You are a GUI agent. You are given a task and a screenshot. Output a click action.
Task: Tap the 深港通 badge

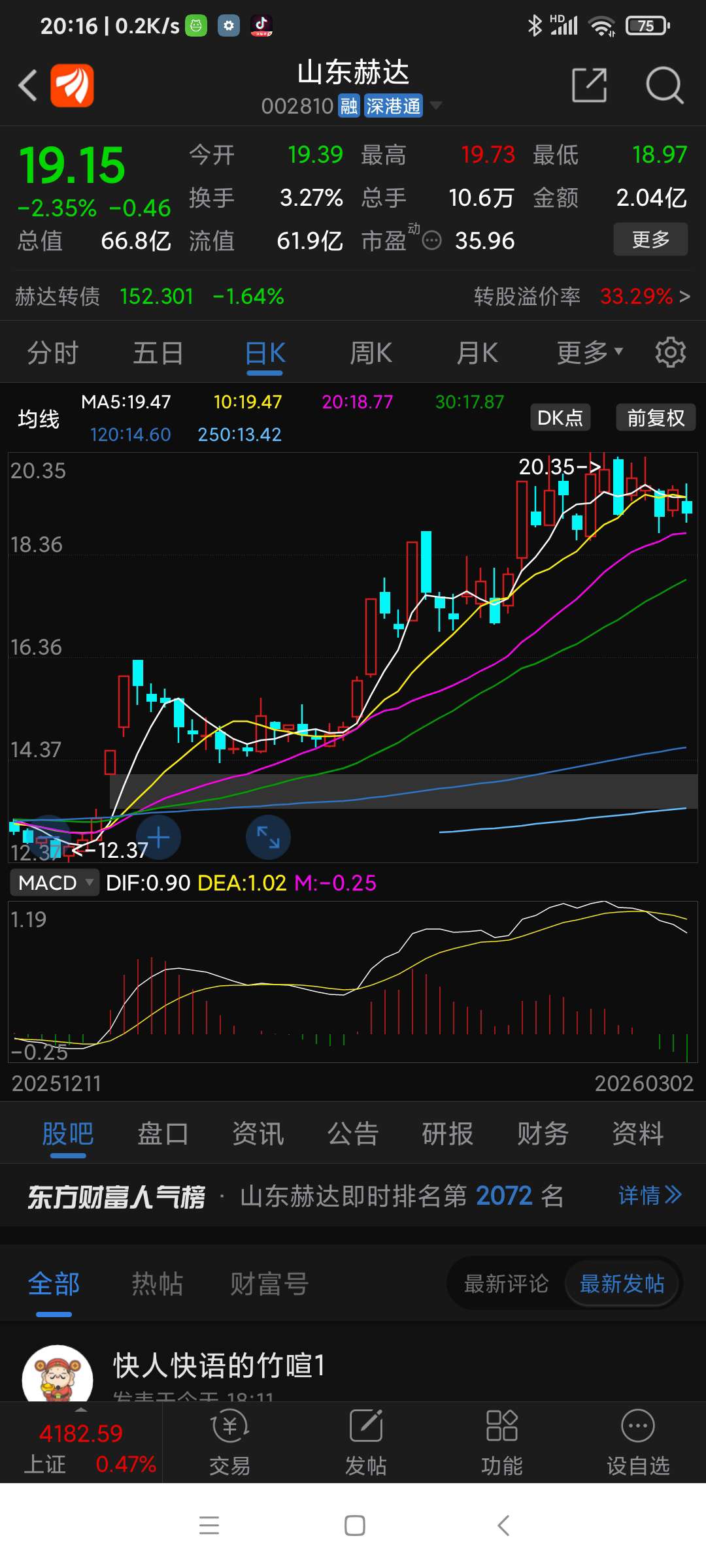pos(393,106)
